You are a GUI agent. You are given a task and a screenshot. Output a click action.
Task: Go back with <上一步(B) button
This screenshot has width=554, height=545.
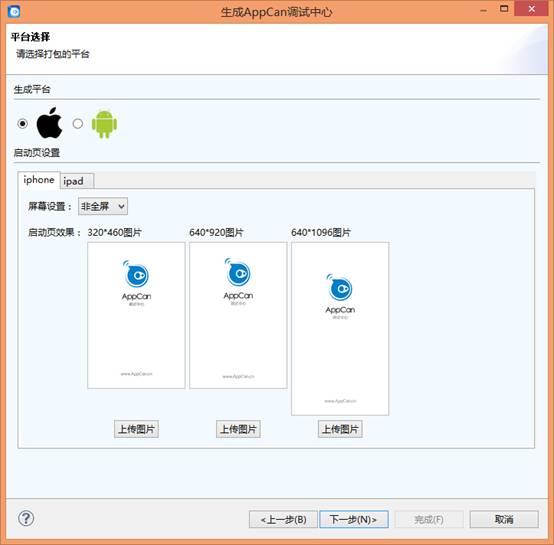coord(283,519)
